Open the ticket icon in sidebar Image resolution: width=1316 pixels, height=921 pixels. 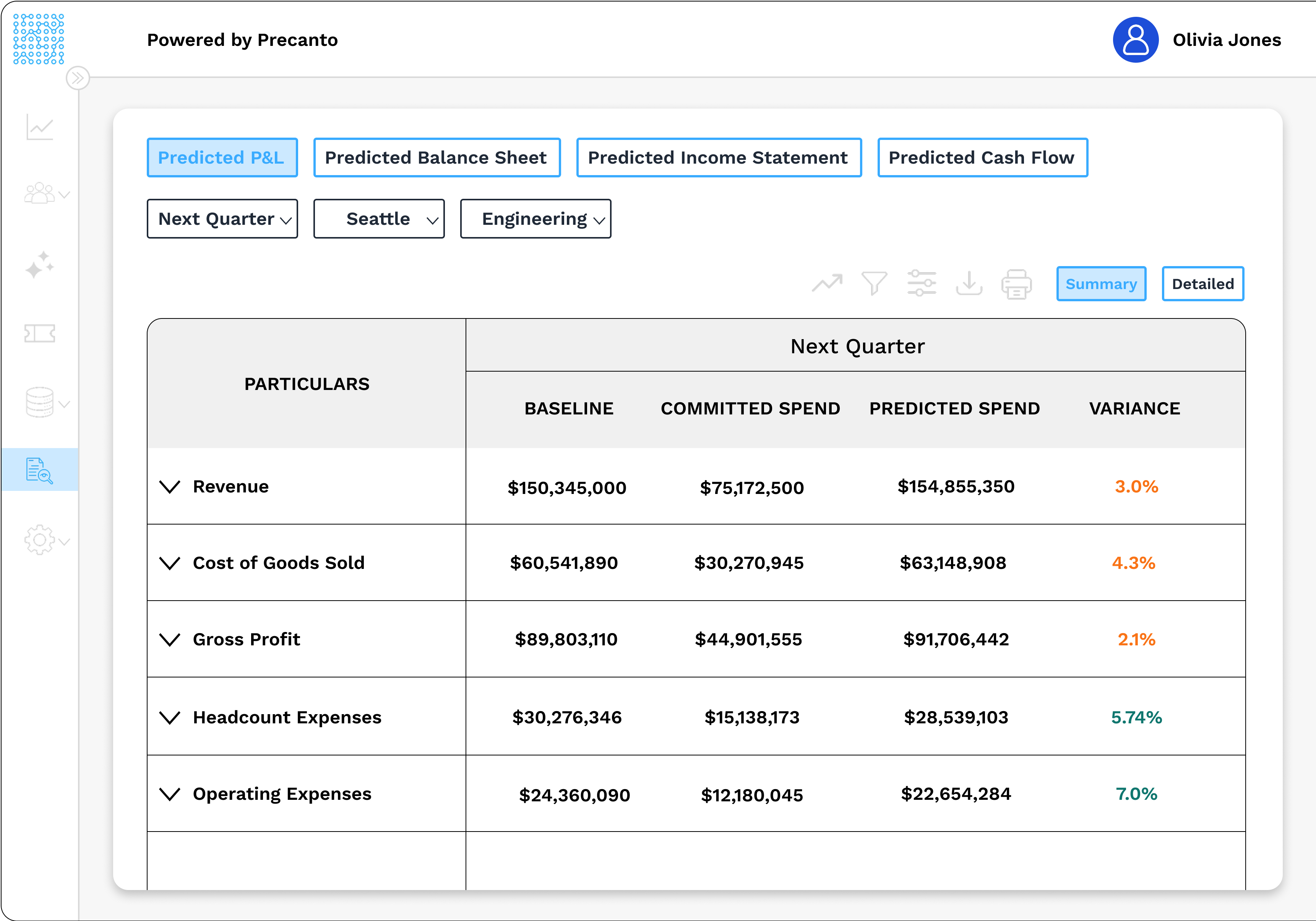pos(39,333)
